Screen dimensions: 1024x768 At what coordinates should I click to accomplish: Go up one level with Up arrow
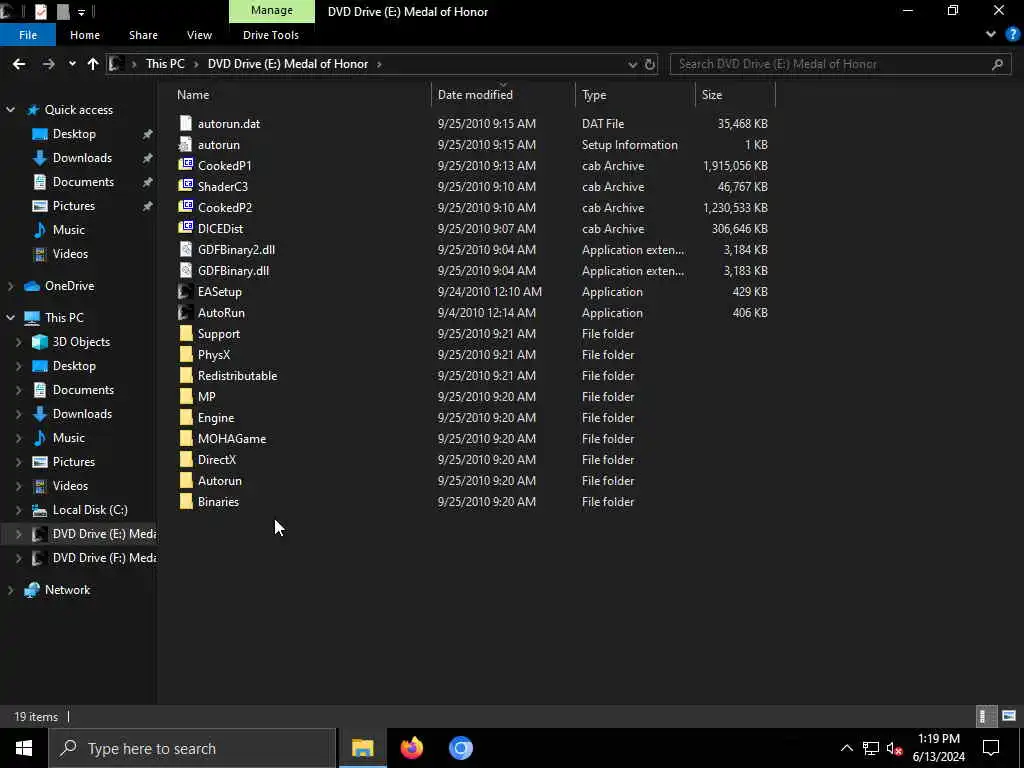coord(93,64)
